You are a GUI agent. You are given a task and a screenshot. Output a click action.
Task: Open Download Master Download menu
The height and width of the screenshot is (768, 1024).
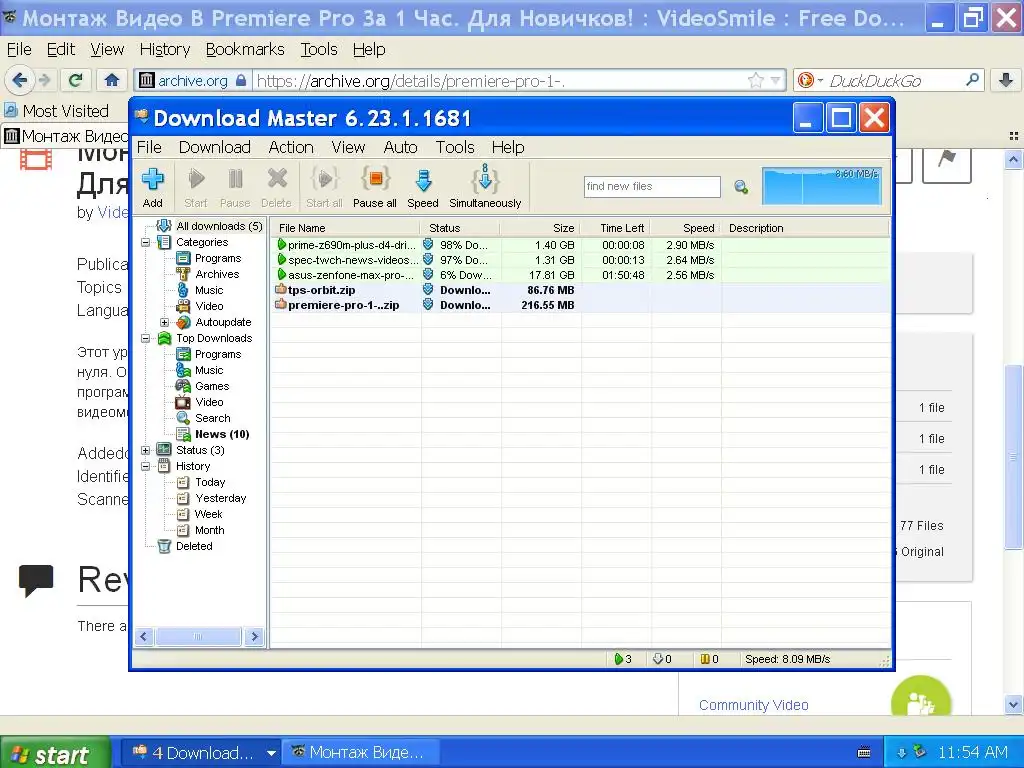(x=215, y=148)
